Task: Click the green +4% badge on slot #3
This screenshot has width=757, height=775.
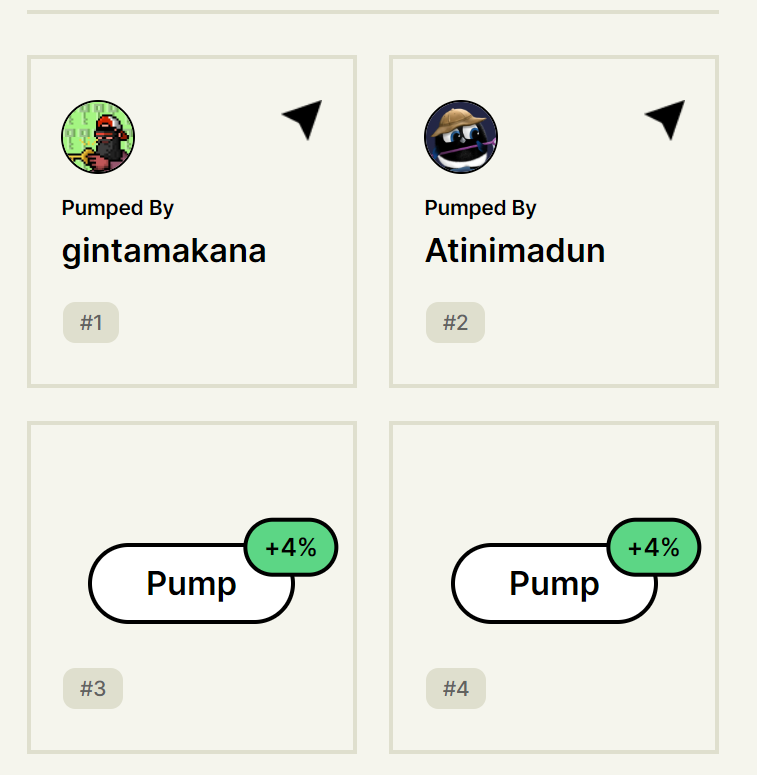Action: 291,548
